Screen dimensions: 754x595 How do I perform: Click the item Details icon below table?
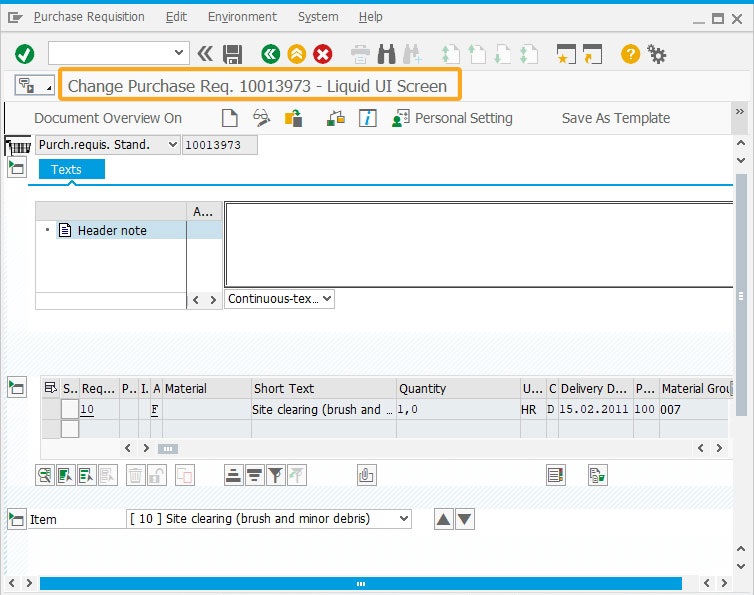[45, 475]
